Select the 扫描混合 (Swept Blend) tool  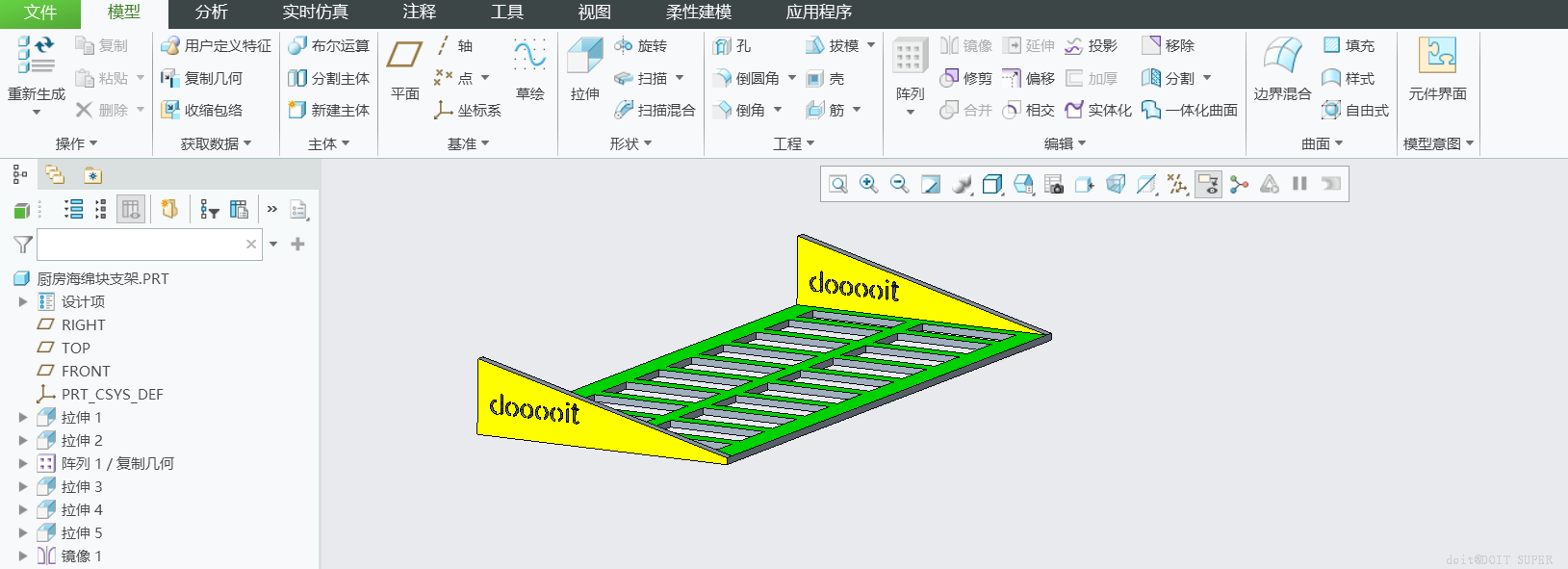pyautogui.click(x=655, y=110)
